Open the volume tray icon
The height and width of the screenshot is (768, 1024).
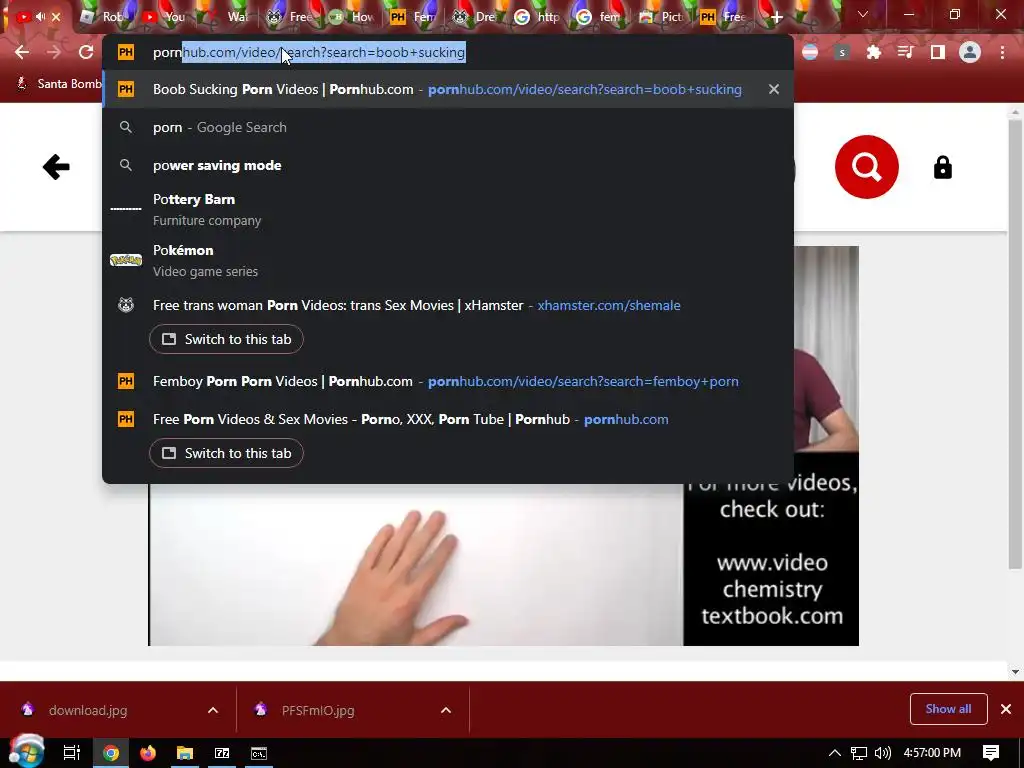pos(882,753)
